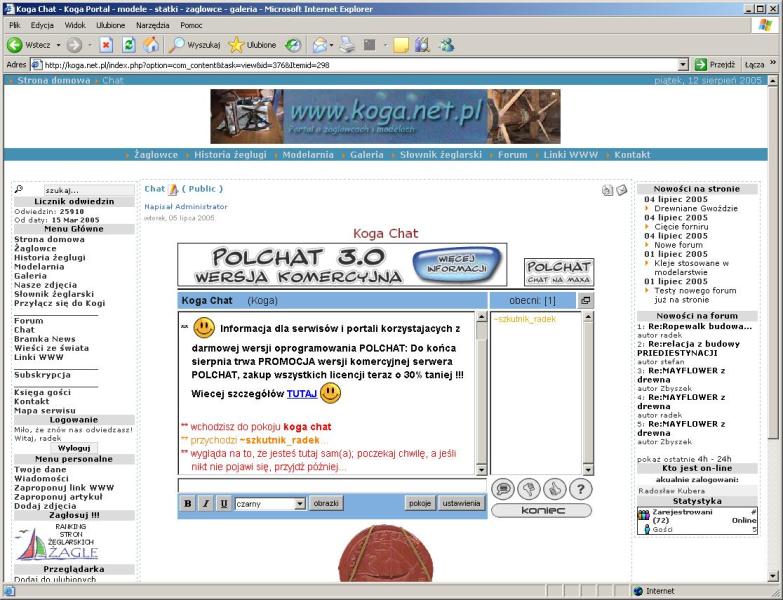Click the print article icon above chat
The width and height of the screenshot is (783, 600).
coord(607,190)
